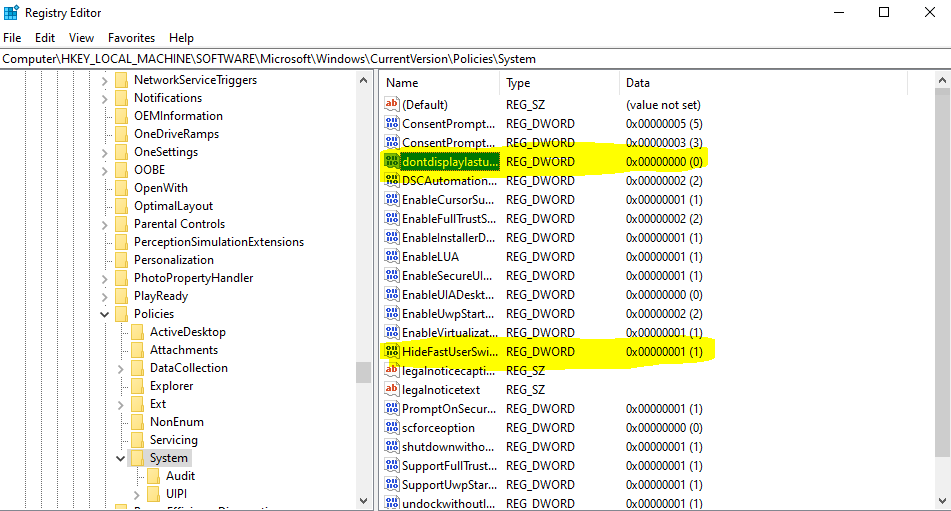951x511 pixels.
Task: Open the Favorites menu
Action: tap(132, 38)
